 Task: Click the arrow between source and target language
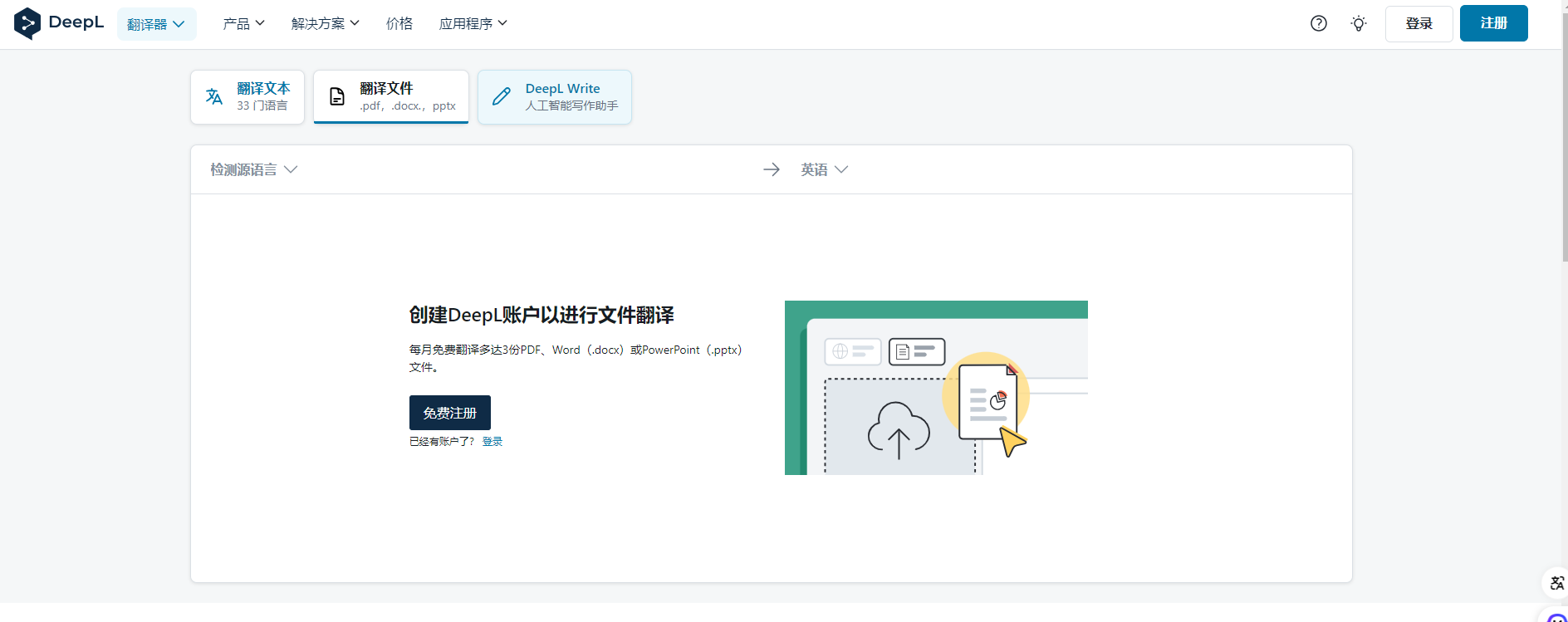coord(772,169)
